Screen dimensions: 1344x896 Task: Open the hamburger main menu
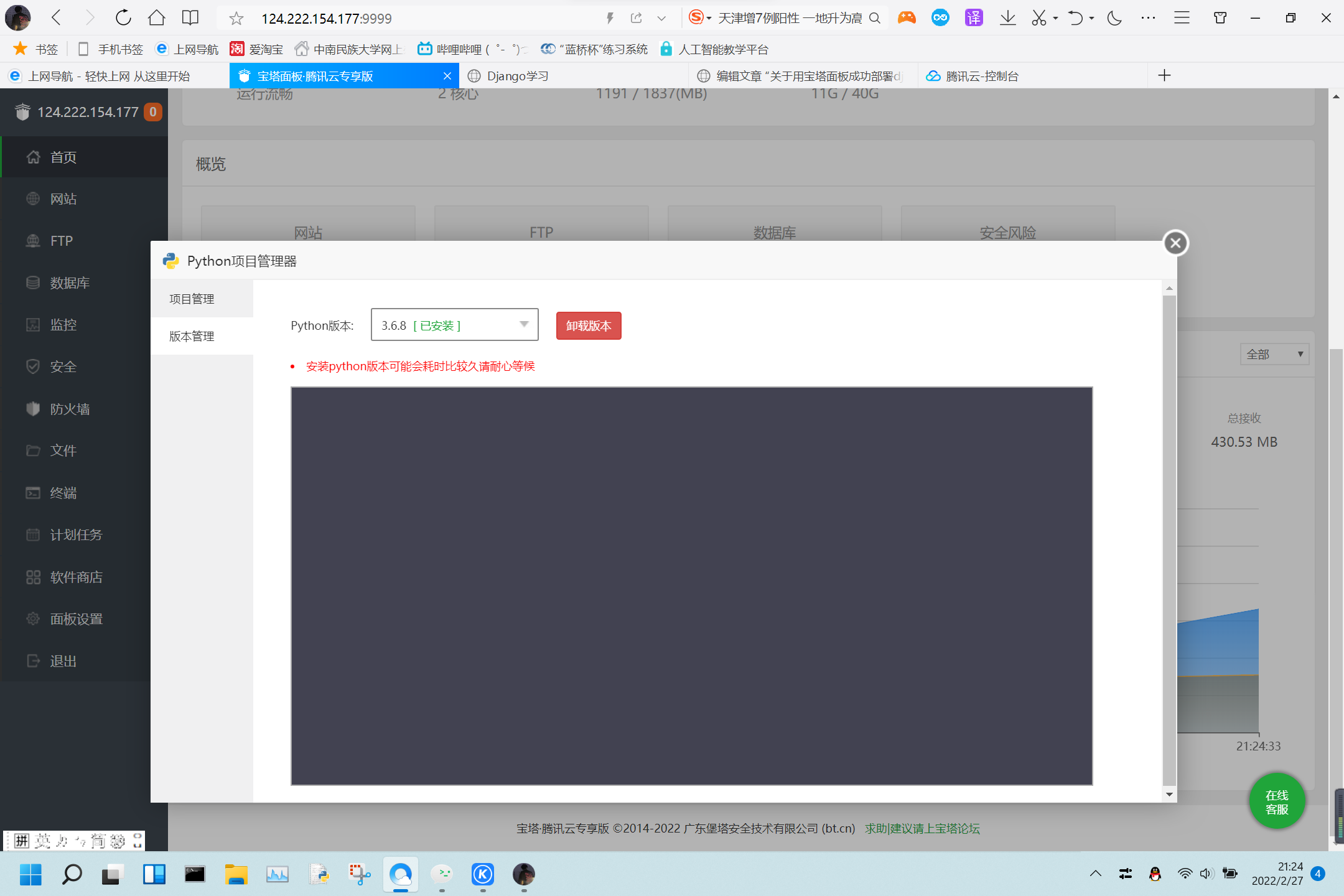(1182, 18)
